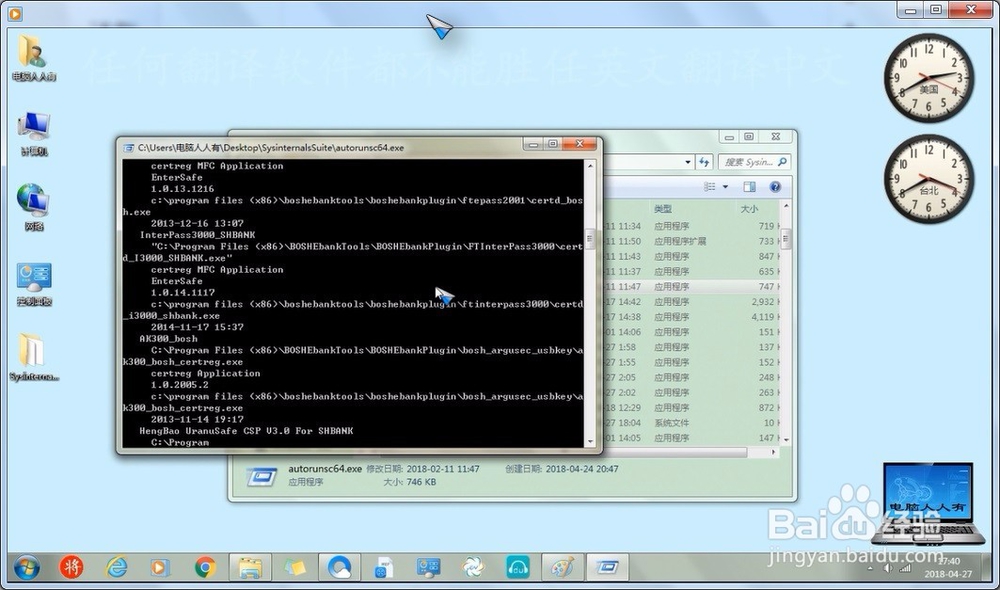Open the sticky notes taskbar icon
The image size is (1000, 590).
[x=294, y=566]
